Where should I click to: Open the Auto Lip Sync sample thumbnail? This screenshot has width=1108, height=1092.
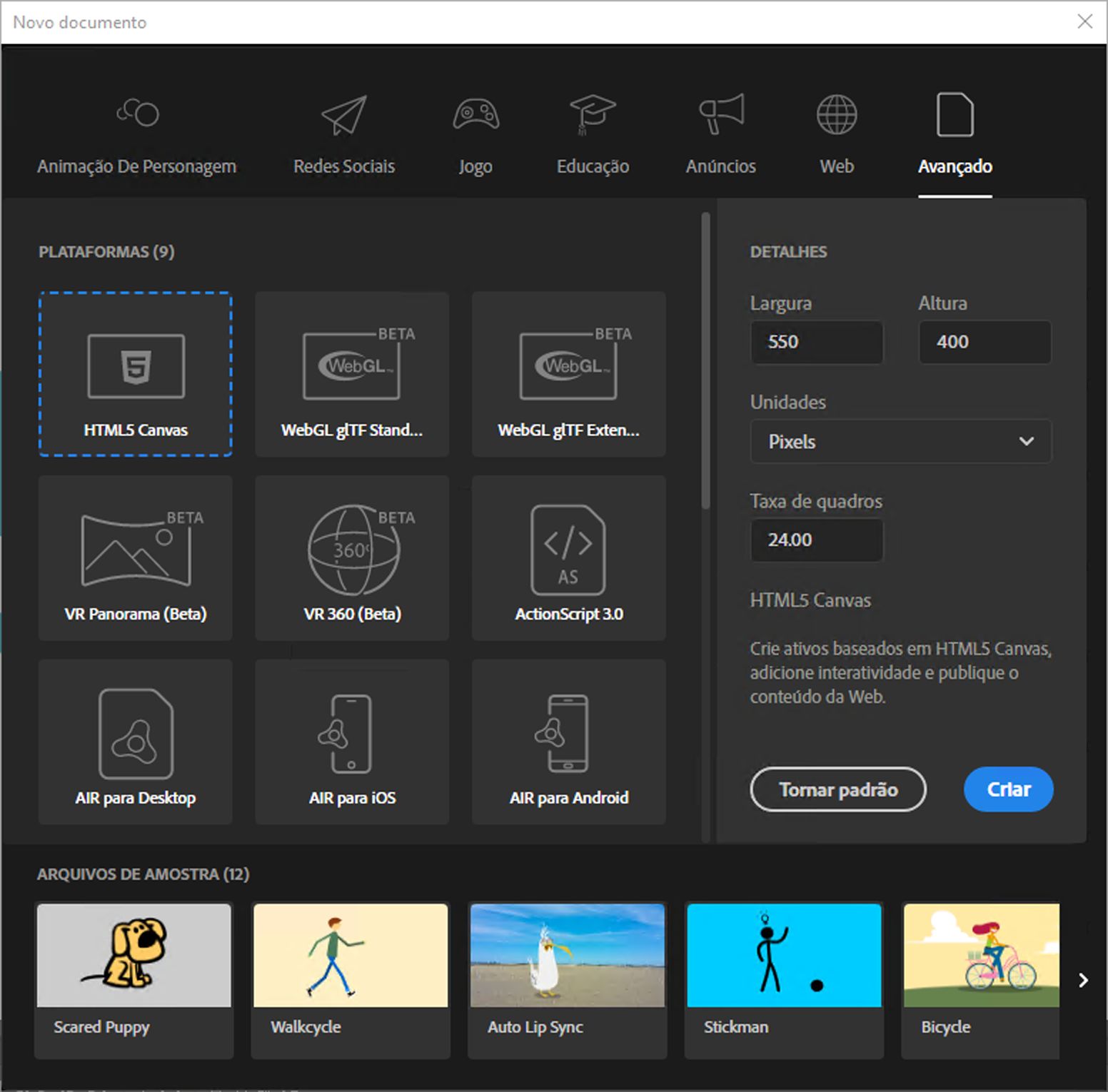[568, 956]
